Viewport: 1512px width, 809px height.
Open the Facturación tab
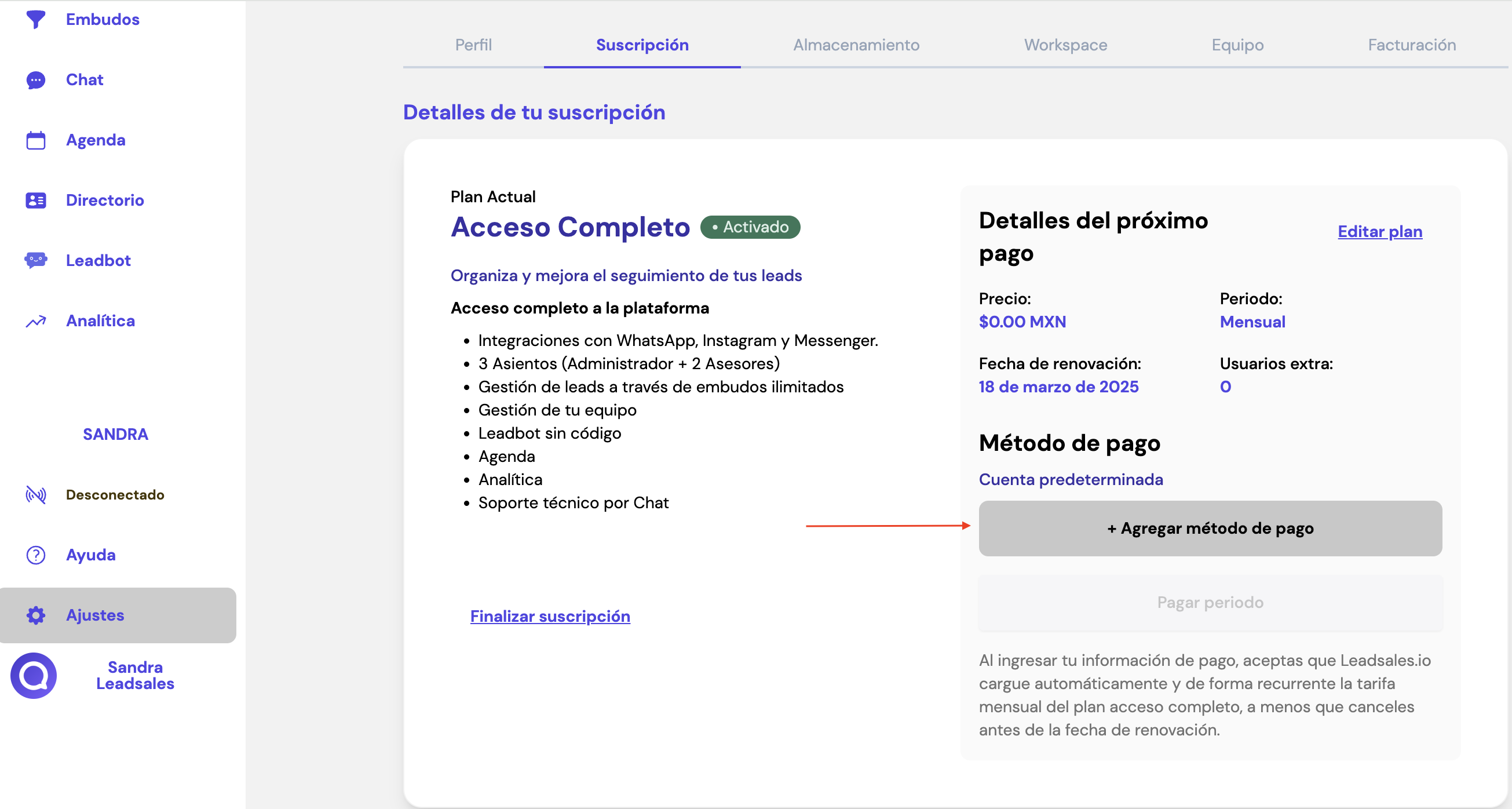[x=1412, y=45]
